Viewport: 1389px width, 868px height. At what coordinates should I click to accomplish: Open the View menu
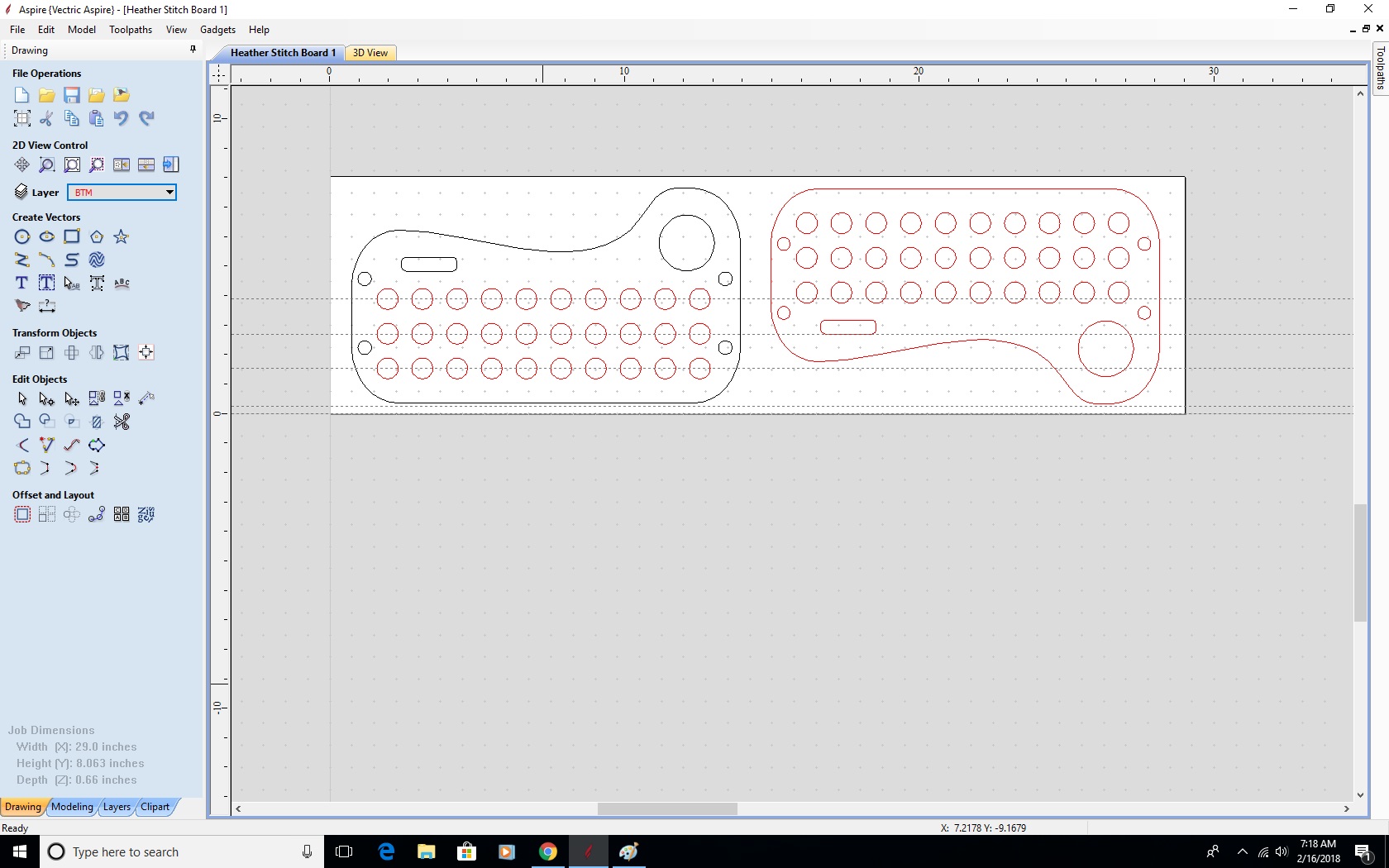(x=176, y=29)
